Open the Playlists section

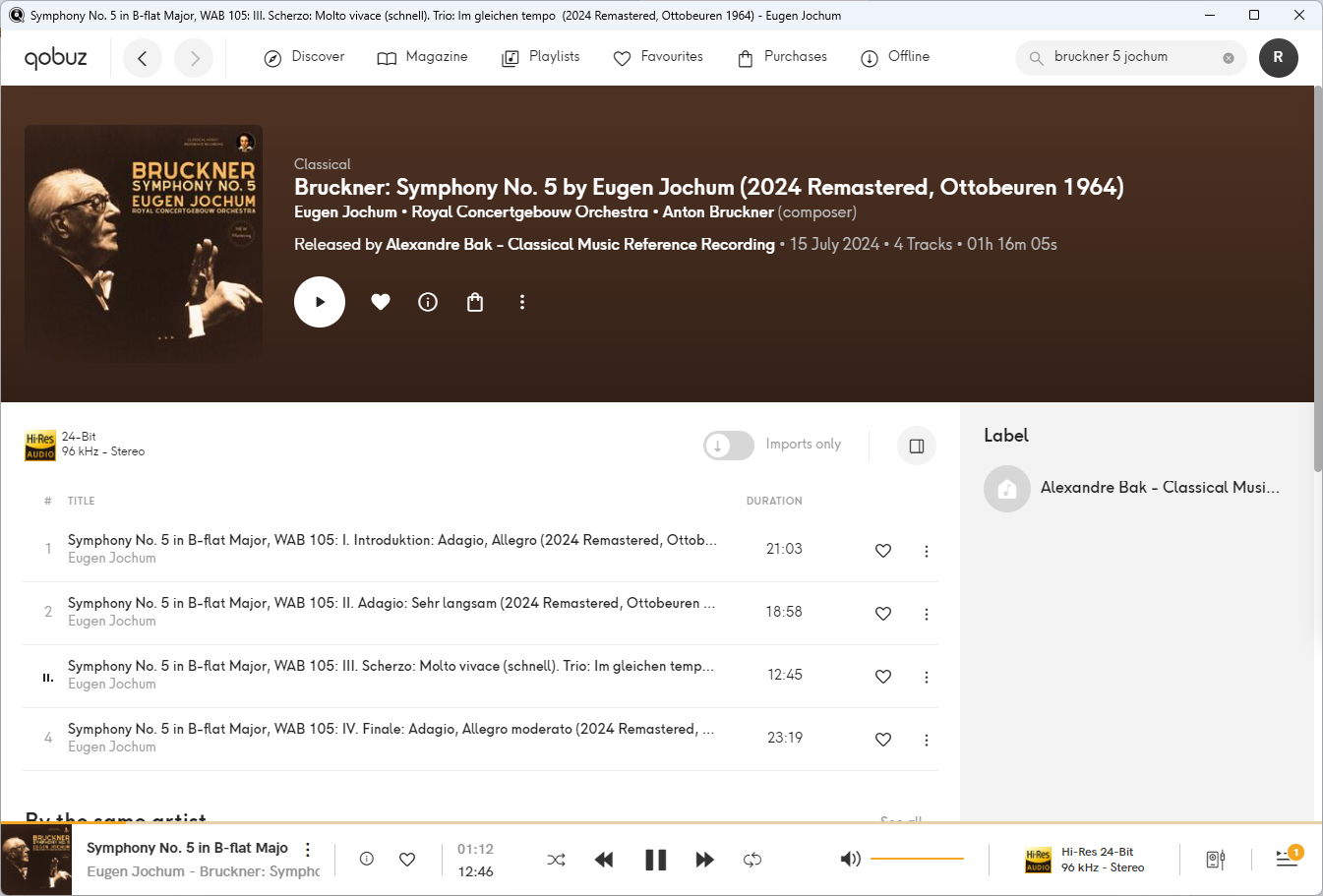(x=540, y=57)
